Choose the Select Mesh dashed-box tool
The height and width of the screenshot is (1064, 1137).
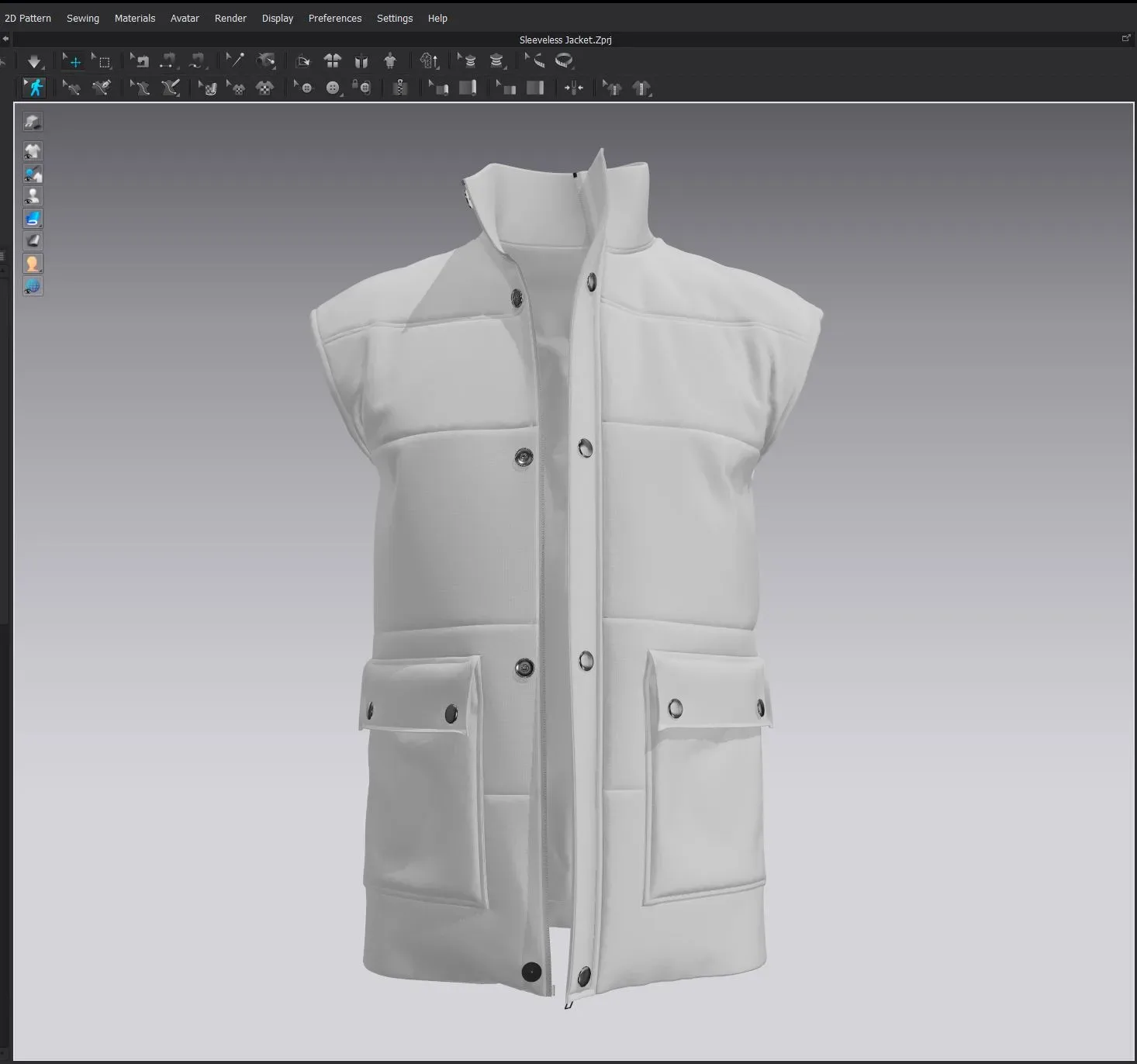tap(102, 61)
